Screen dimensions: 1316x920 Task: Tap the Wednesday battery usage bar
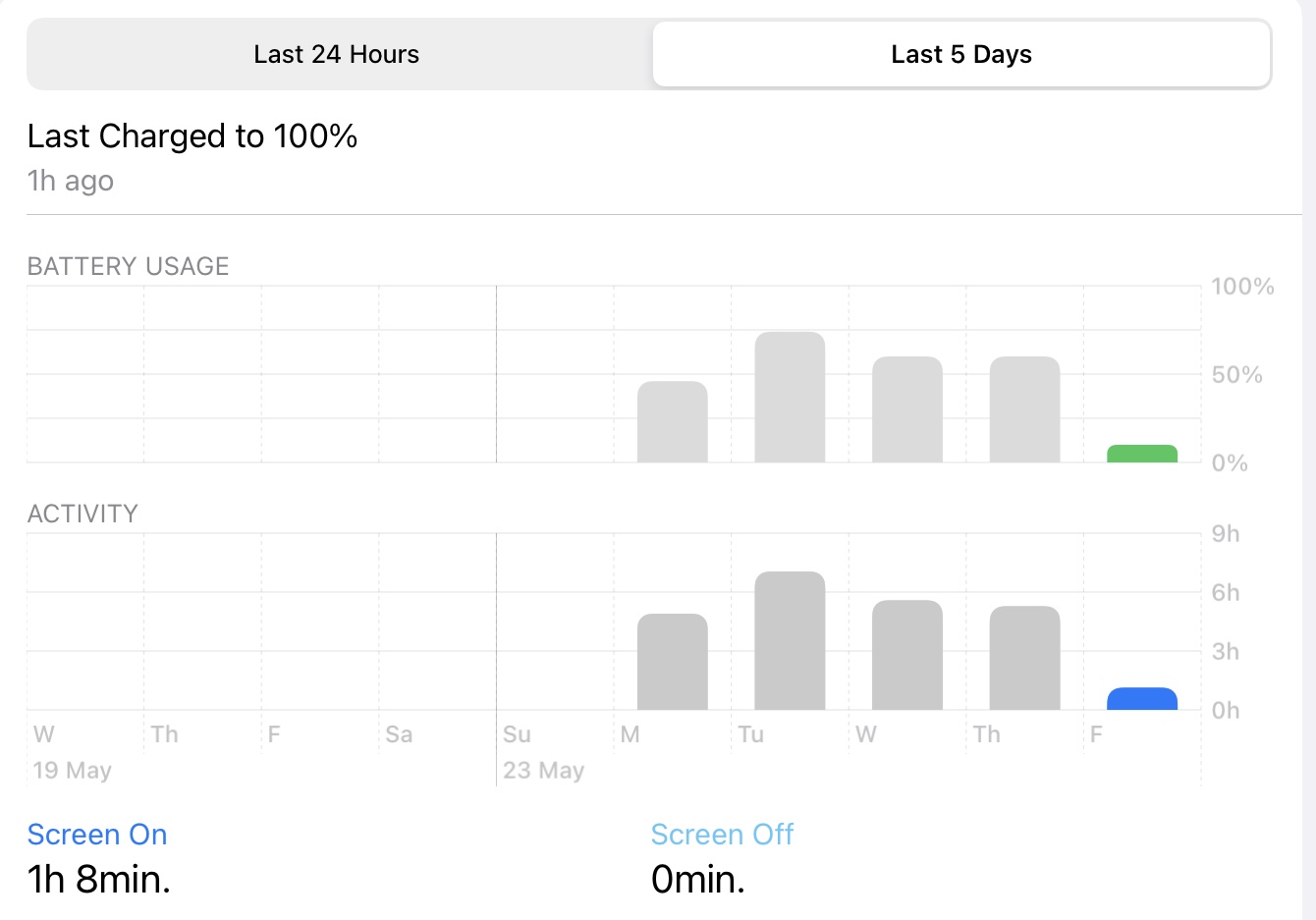(906, 409)
